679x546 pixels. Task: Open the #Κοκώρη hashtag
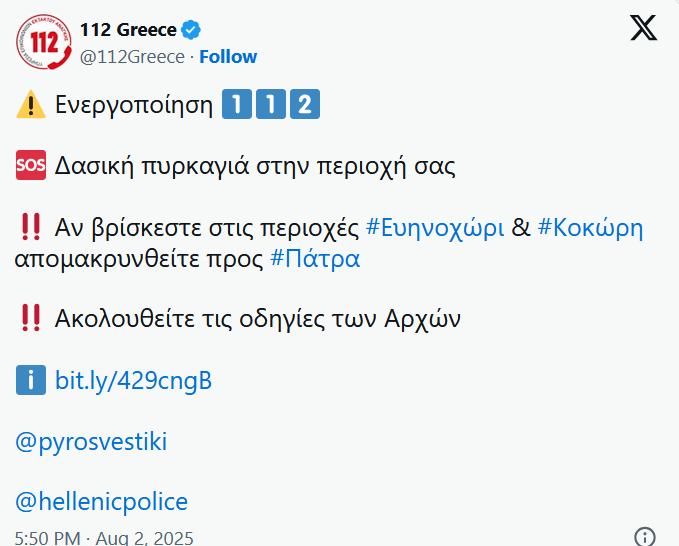(590, 228)
